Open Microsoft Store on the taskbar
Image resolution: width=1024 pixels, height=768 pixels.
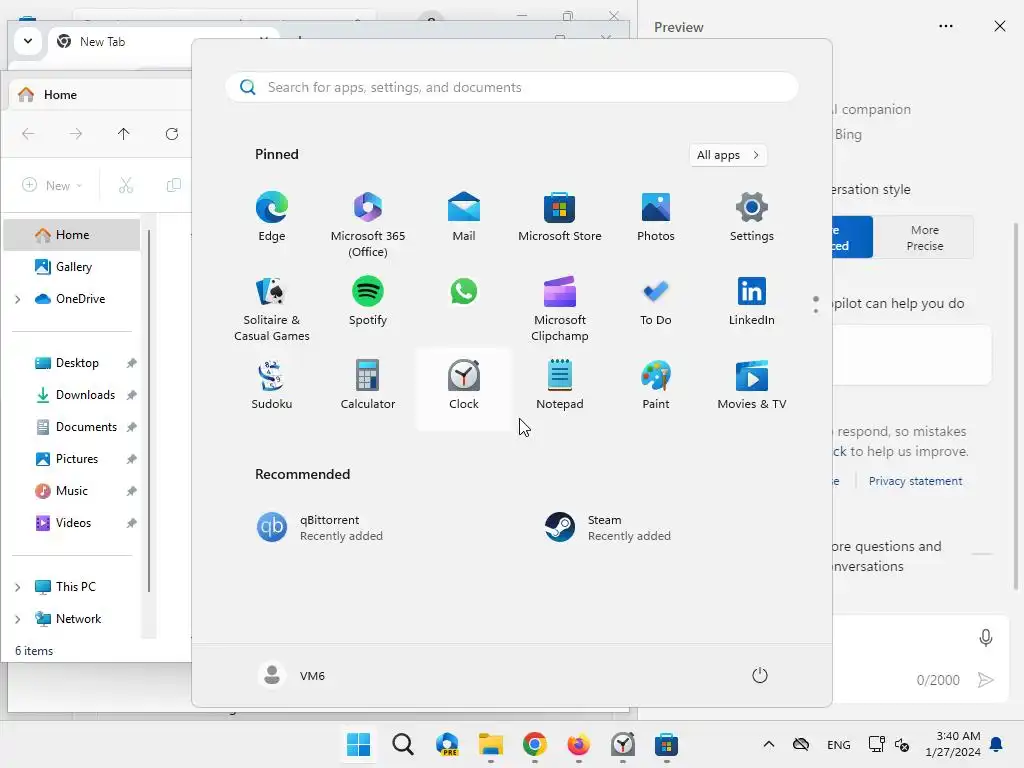[666, 744]
